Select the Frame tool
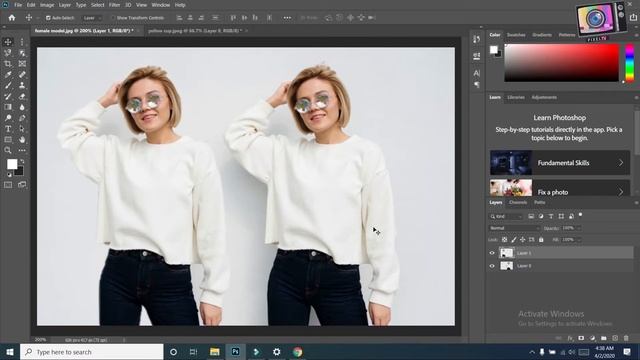The height and width of the screenshot is (360, 640). click(x=22, y=64)
